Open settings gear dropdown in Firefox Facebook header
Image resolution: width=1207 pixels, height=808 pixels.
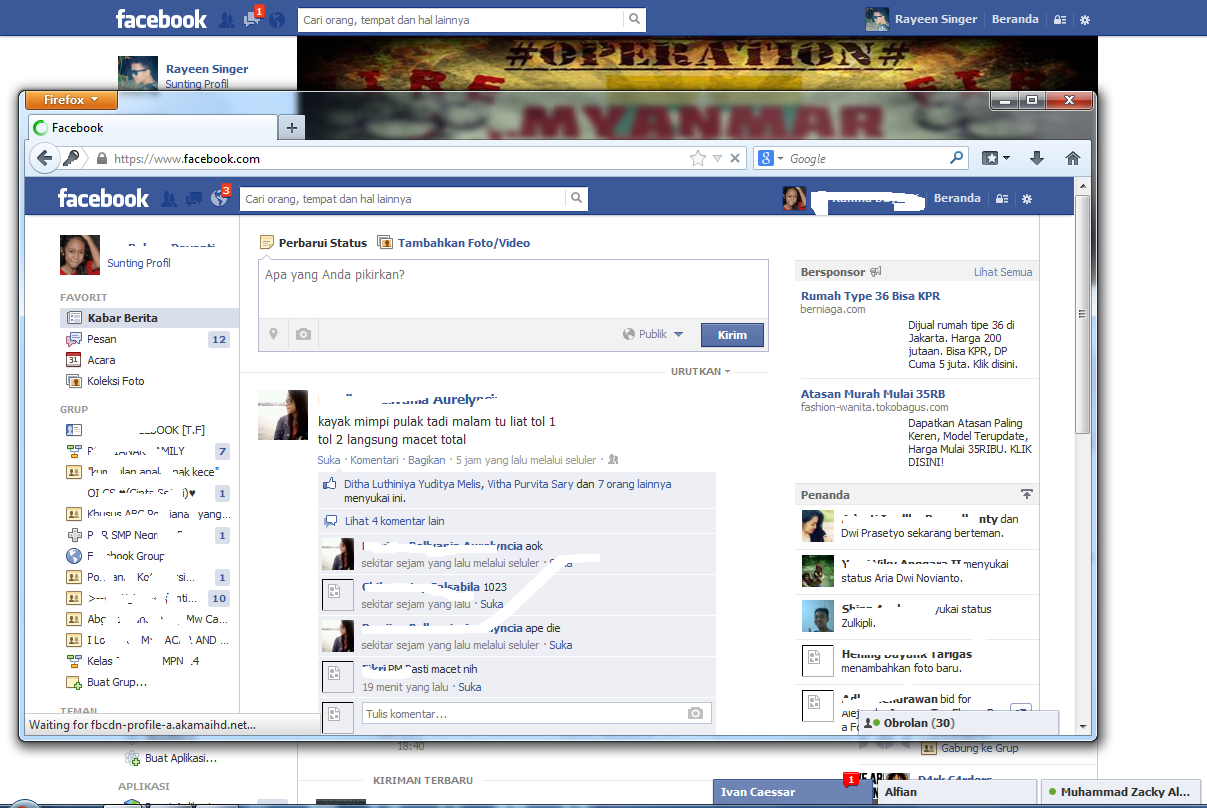1027,199
